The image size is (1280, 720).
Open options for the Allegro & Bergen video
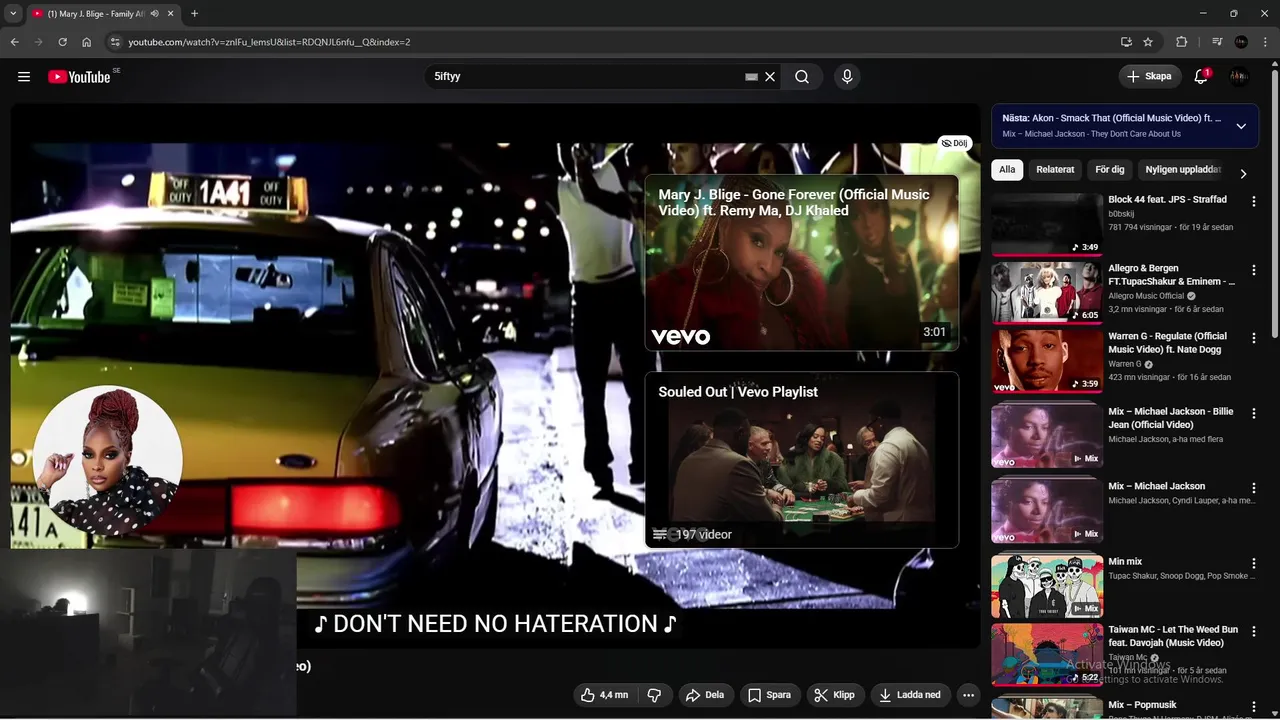(x=1253, y=270)
